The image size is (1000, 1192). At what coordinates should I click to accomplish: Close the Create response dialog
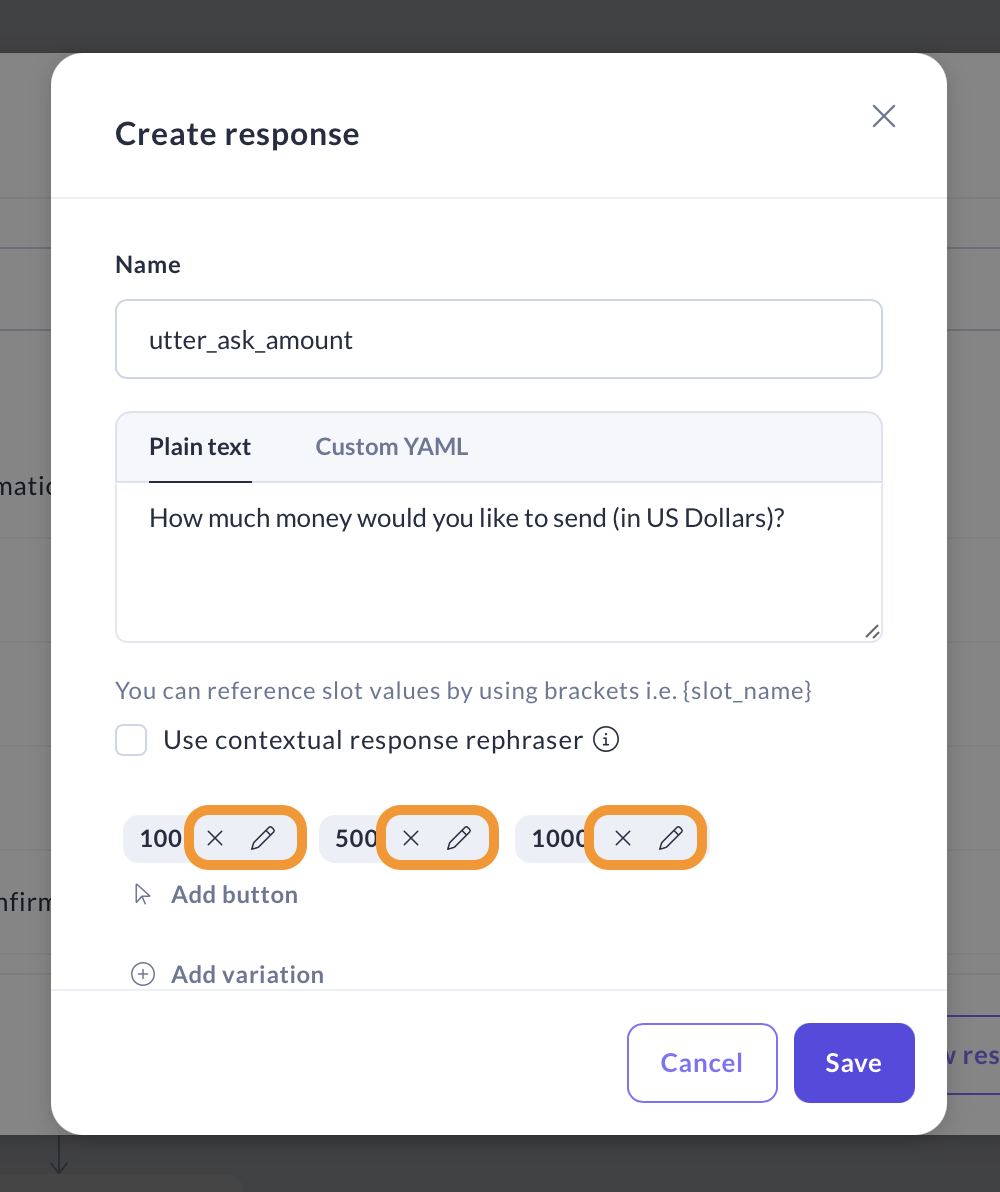tap(883, 116)
